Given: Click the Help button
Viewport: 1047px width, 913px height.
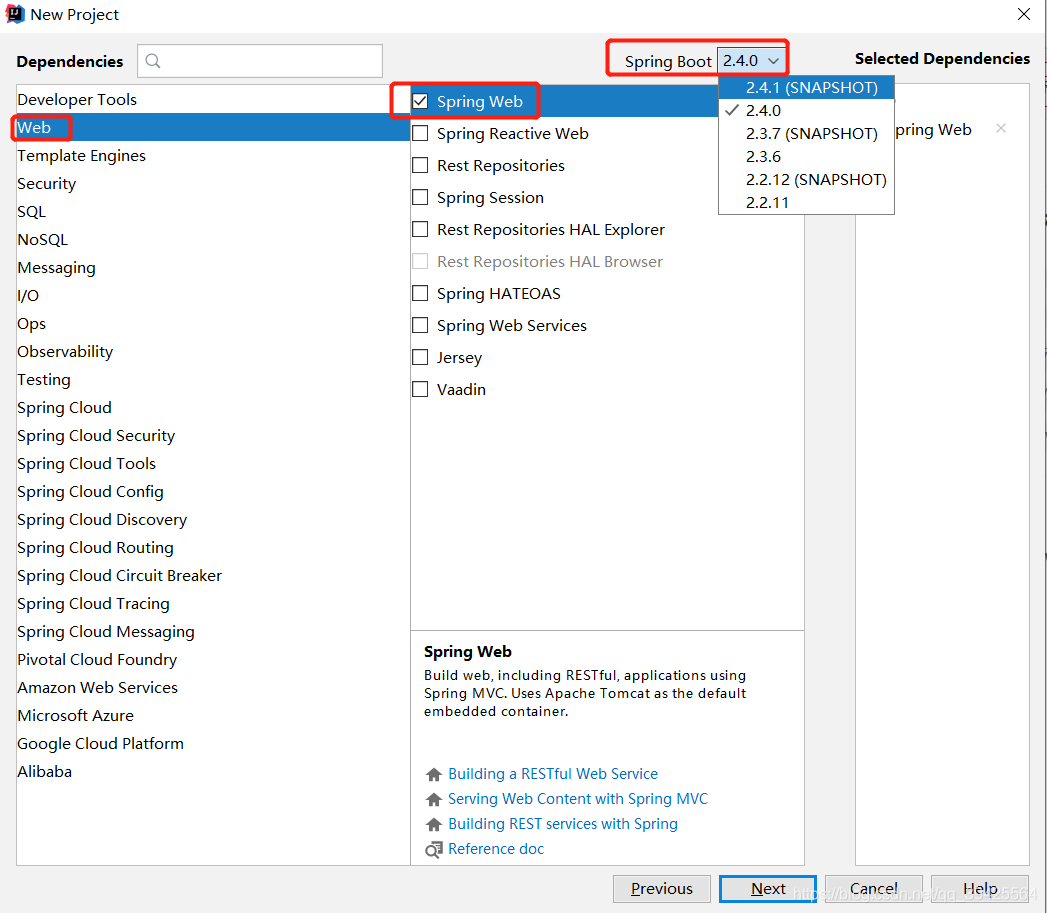Looking at the screenshot, I should [980, 889].
